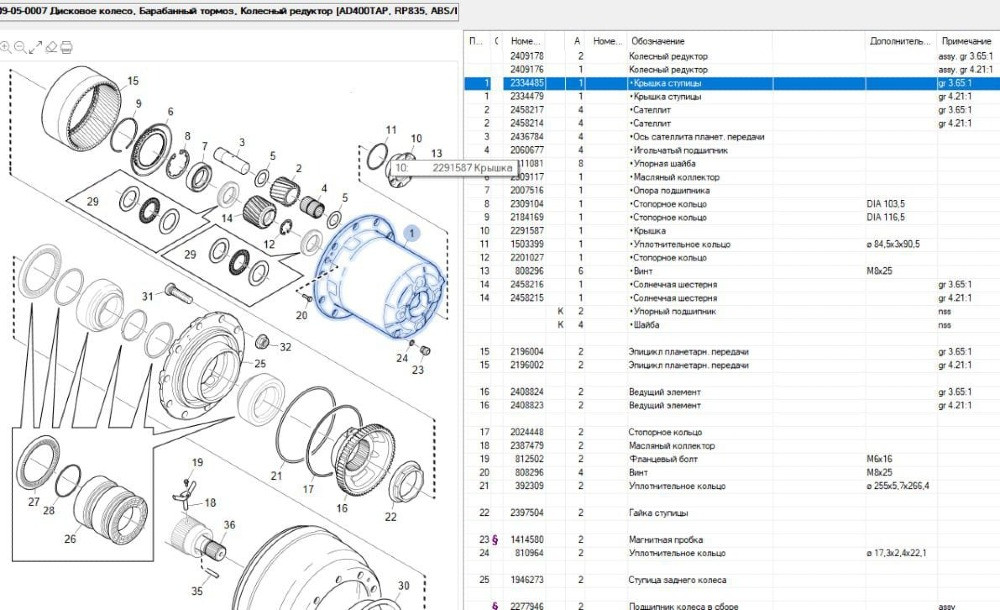Click the zoom out magnifier icon
This screenshot has width=1000, height=610.
pyautogui.click(x=21, y=46)
